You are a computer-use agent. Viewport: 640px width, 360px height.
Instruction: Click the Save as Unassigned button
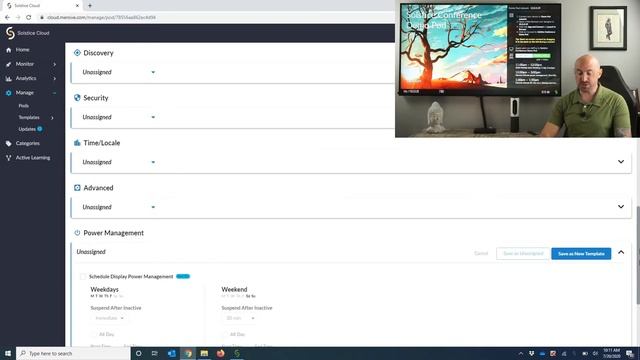[x=523, y=253]
